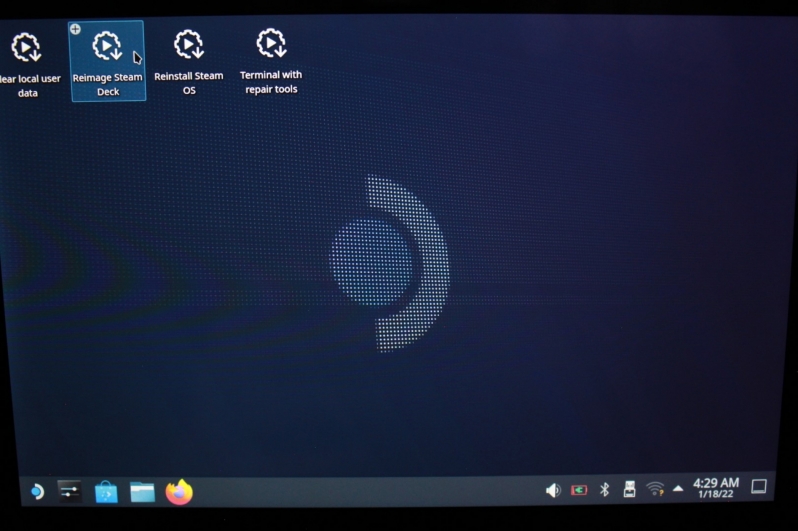798x531 pixels.
Task: Open System Settings from the taskbar
Action: (x=69, y=491)
